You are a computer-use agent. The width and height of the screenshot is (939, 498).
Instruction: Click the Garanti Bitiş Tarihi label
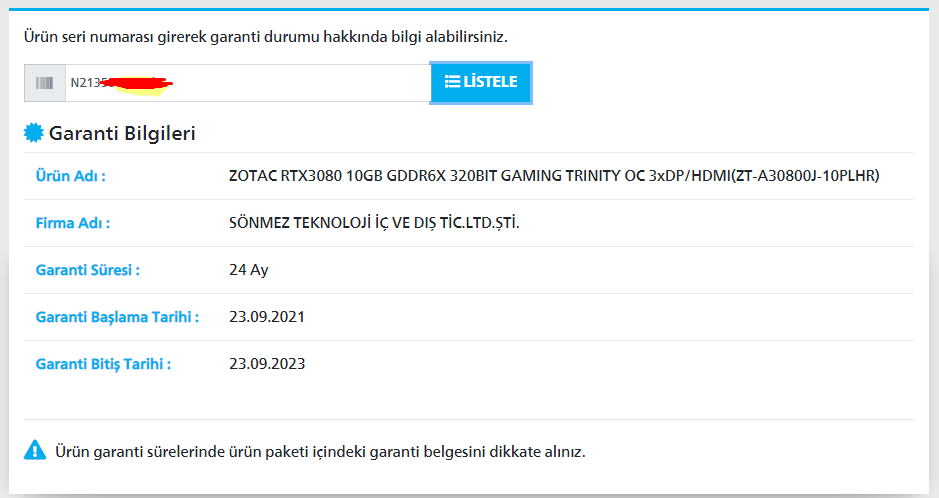(x=104, y=364)
